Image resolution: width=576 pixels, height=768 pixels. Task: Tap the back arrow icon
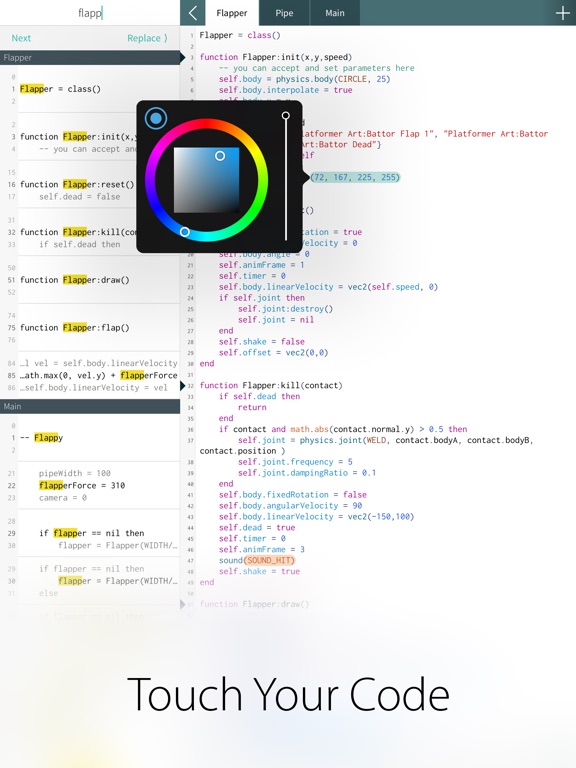[x=192, y=13]
